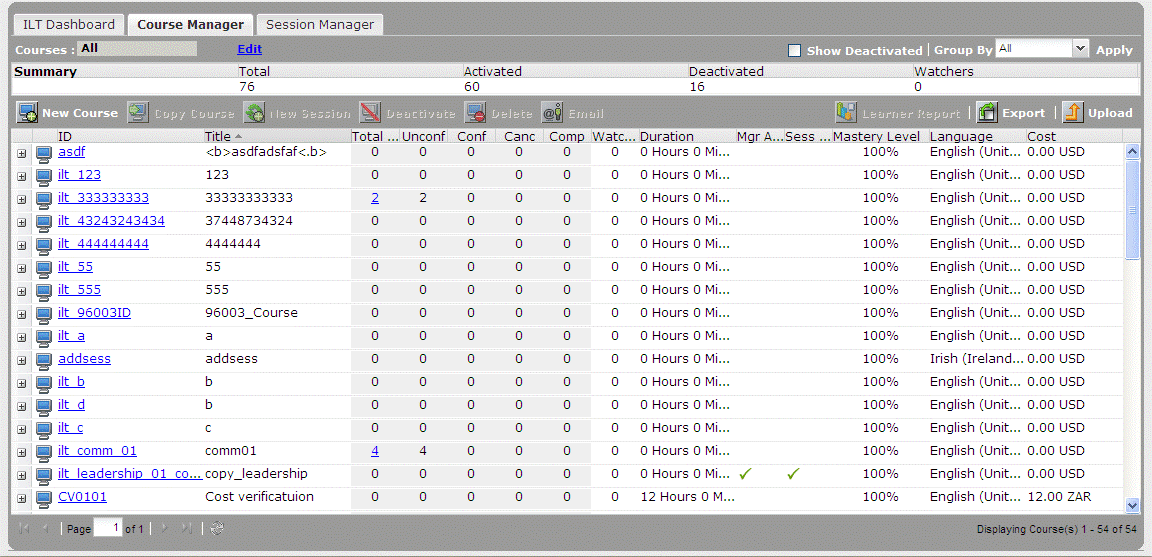Open the ilt_leadership_01_co... course link
The width and height of the screenshot is (1152, 557).
coord(129,473)
